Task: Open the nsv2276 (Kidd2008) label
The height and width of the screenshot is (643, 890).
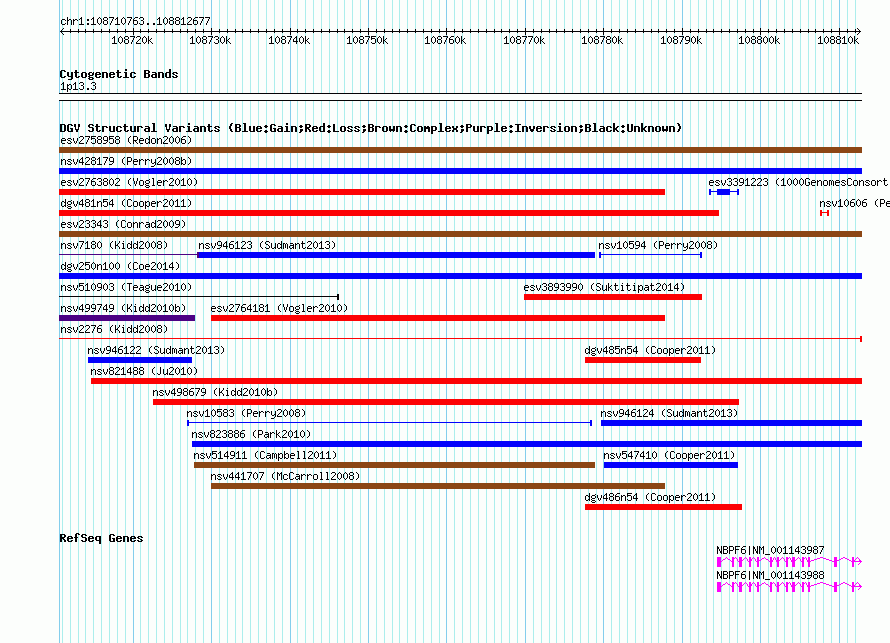Action: click(114, 329)
